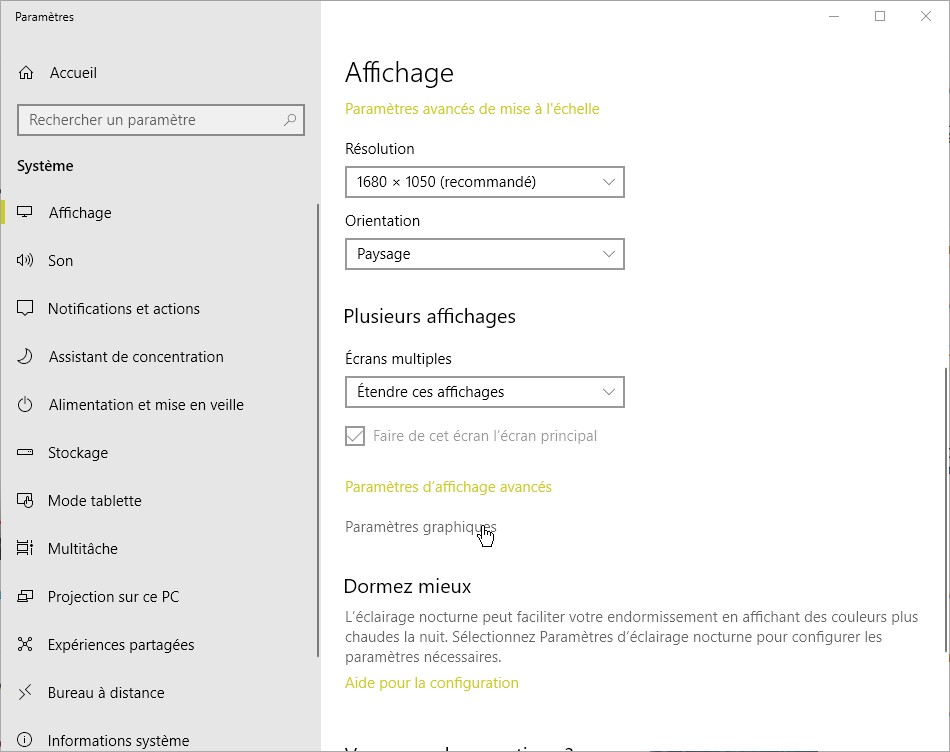Open Notifications et actions icon
The height and width of the screenshot is (752, 950).
pyautogui.click(x=26, y=309)
